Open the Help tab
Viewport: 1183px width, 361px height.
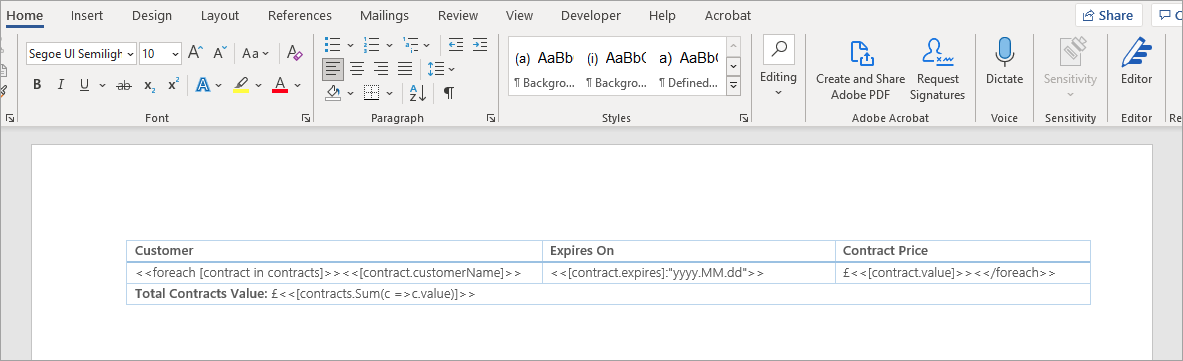[x=662, y=15]
